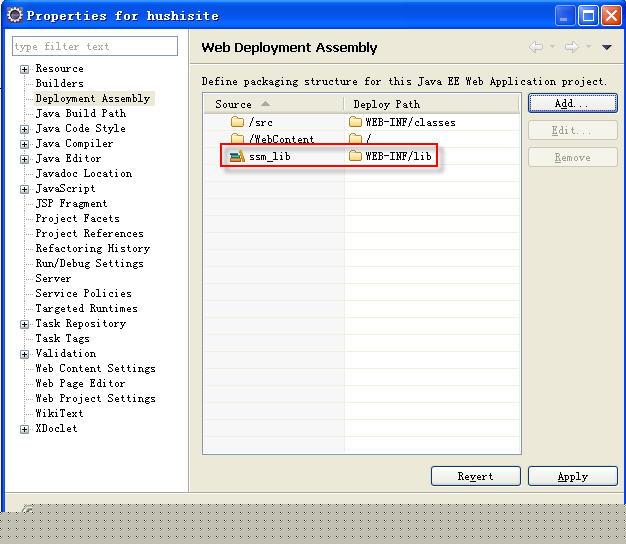Expand the JavaScript node
626x544 pixels.
pyautogui.click(x=24, y=190)
